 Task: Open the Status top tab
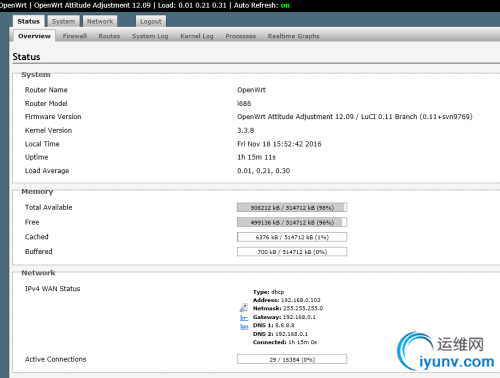tap(29, 21)
